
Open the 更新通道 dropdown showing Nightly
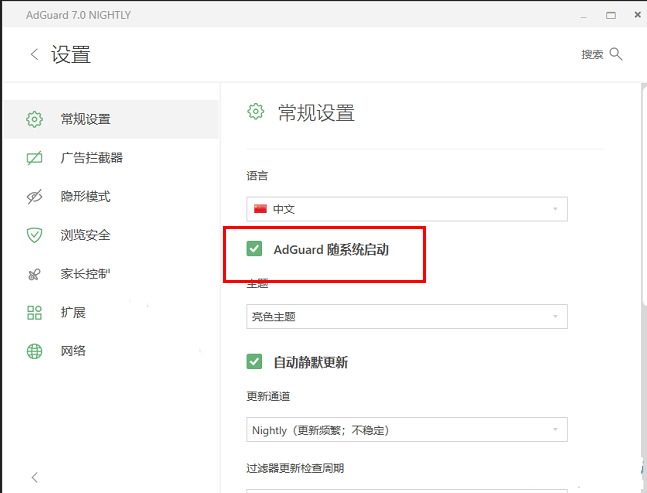(407, 429)
